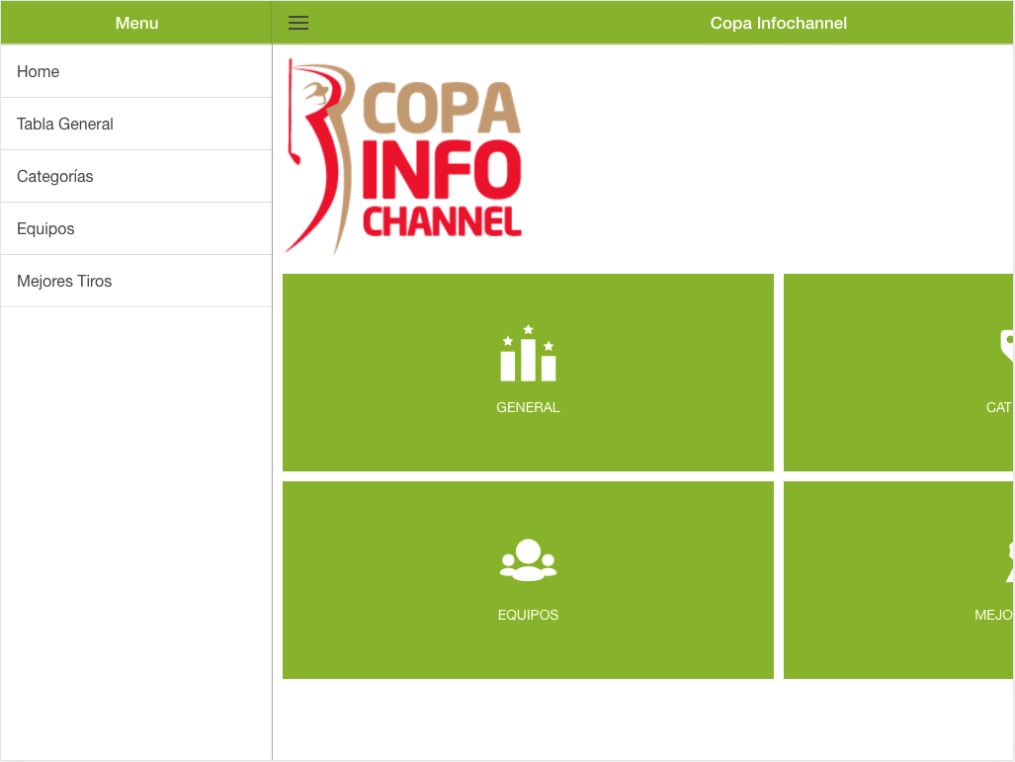Select Equipos in the side menu

136,229
